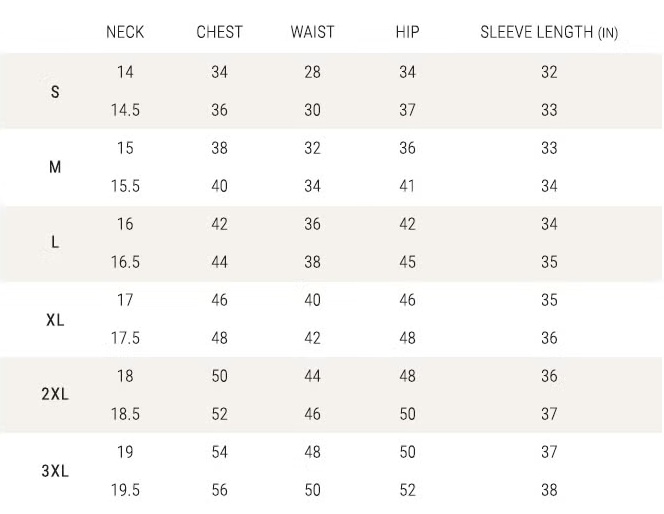Click the NECK column header
Image resolution: width=664 pixels, height=514 pixels.
point(125,32)
